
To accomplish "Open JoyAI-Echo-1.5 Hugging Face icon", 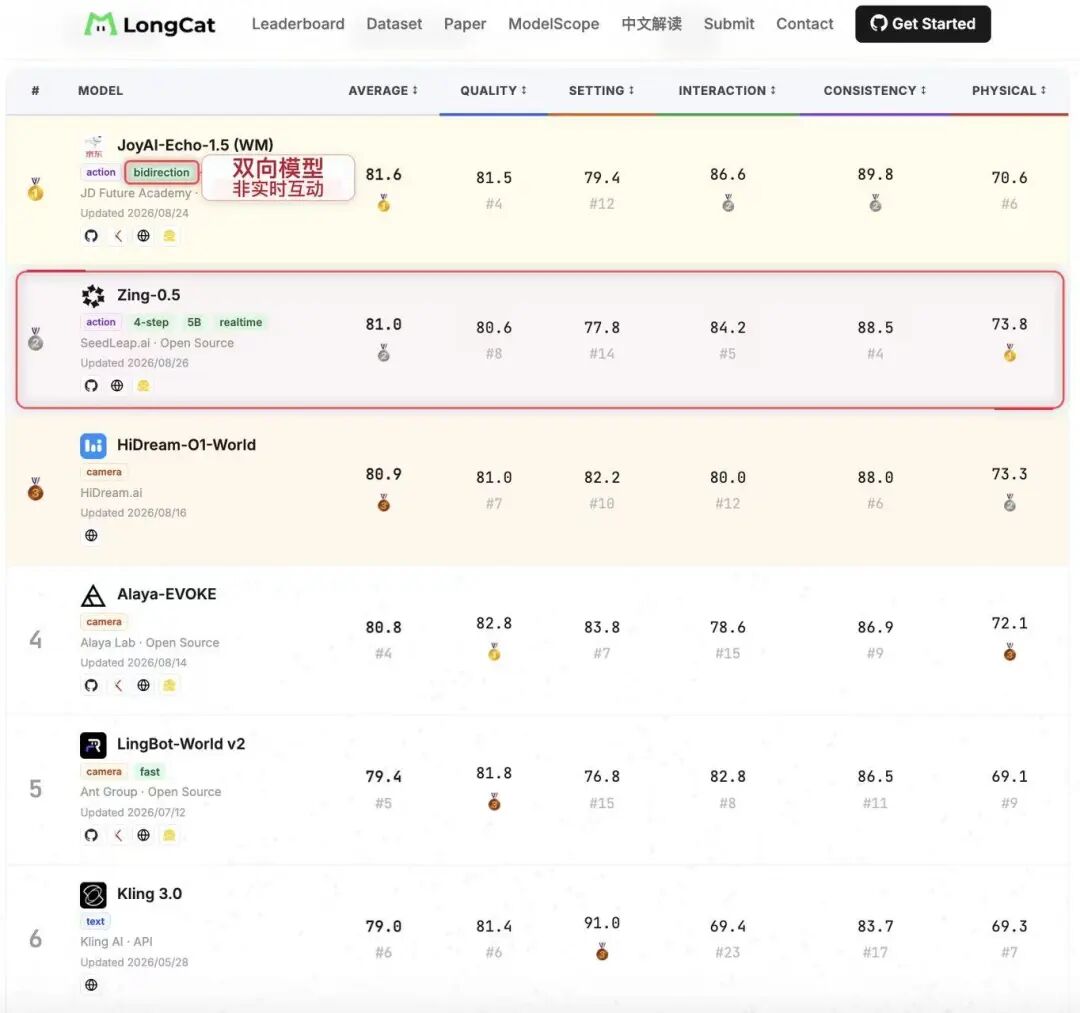I will coord(169,236).
